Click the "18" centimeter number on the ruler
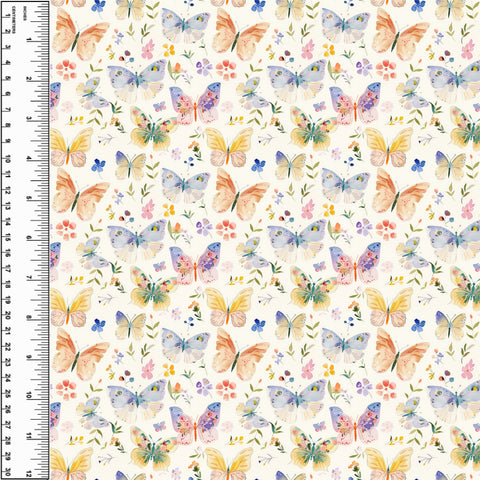This screenshot has height=480, width=480. [x=8, y=284]
